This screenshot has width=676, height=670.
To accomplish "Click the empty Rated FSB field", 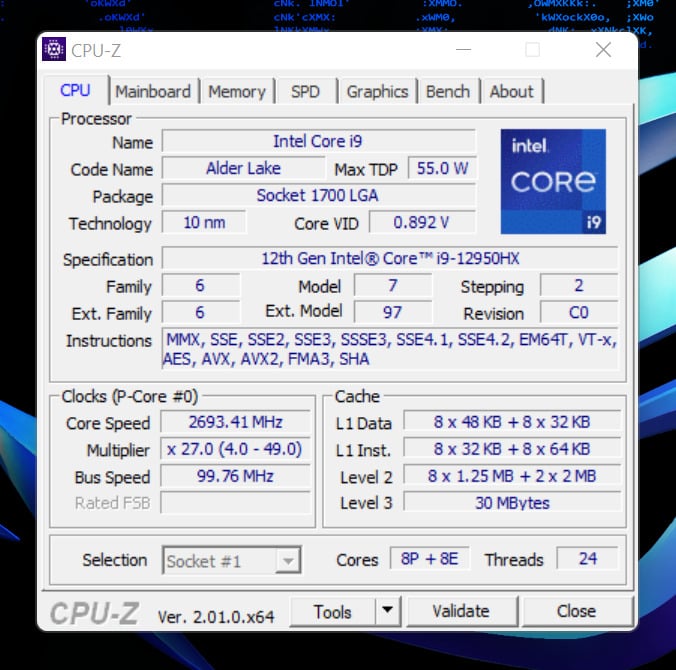I will [x=236, y=503].
